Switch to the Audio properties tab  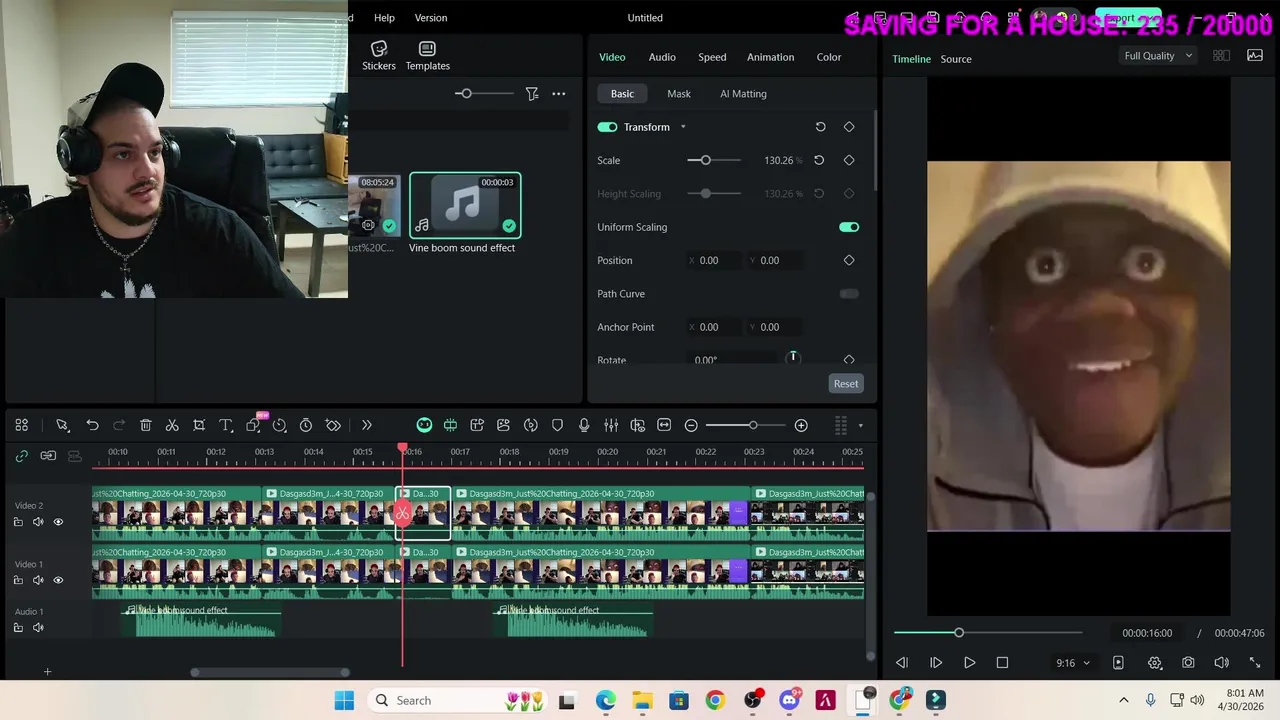[662, 57]
